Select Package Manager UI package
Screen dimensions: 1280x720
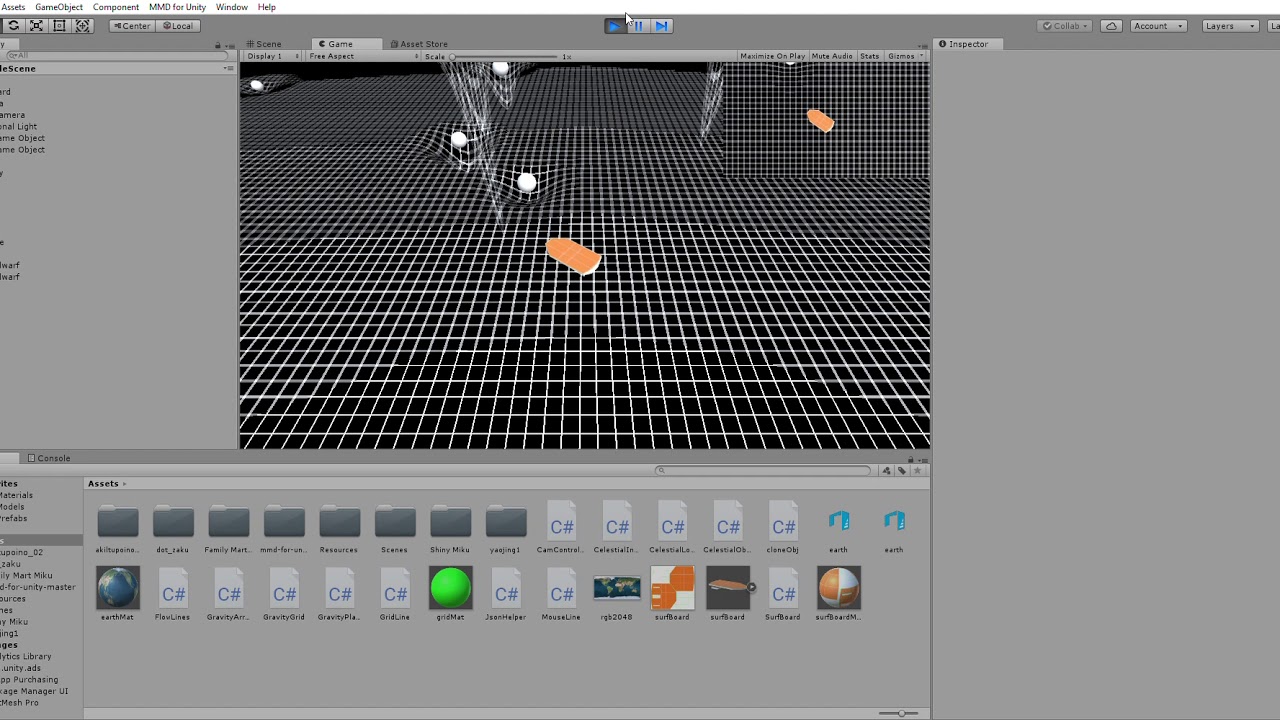click(34, 691)
